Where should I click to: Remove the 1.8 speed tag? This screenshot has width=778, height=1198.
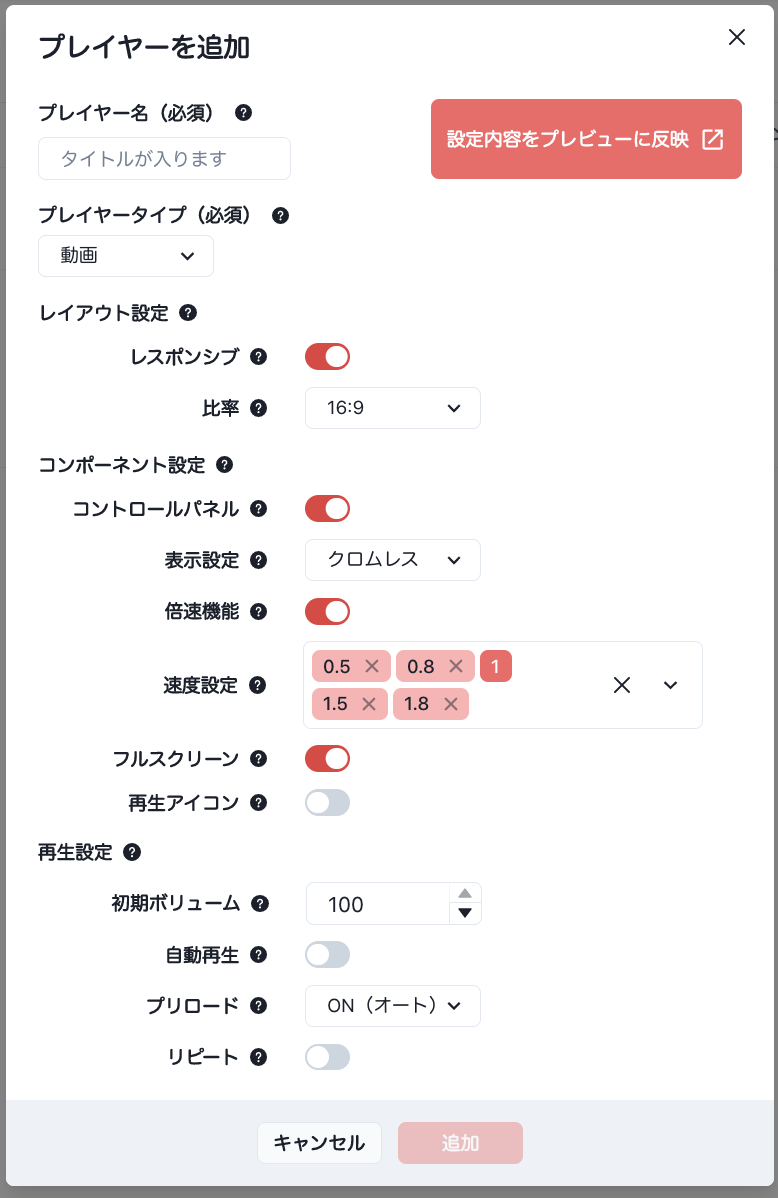pyautogui.click(x=449, y=704)
